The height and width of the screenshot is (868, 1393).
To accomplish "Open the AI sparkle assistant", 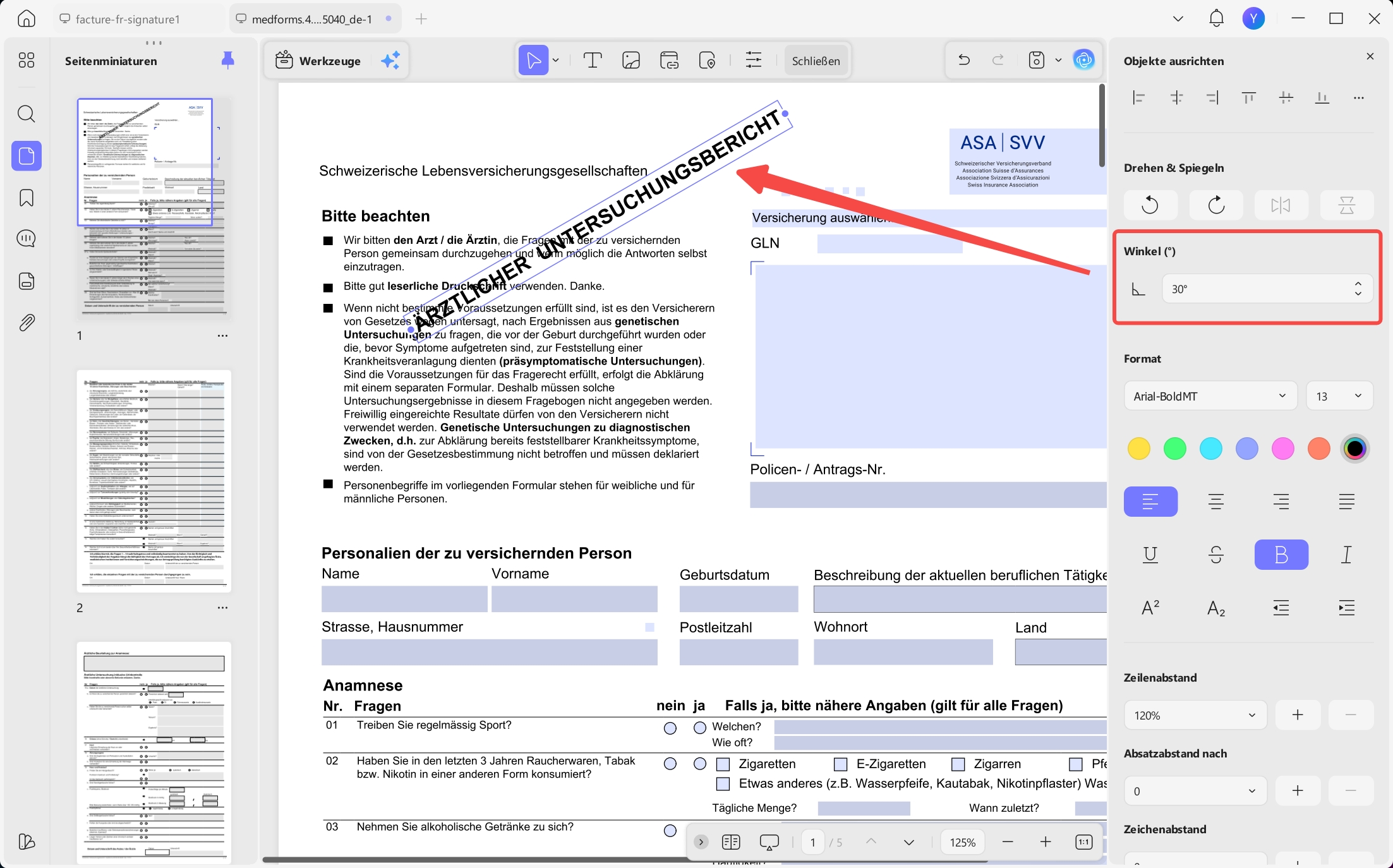I will 390,61.
